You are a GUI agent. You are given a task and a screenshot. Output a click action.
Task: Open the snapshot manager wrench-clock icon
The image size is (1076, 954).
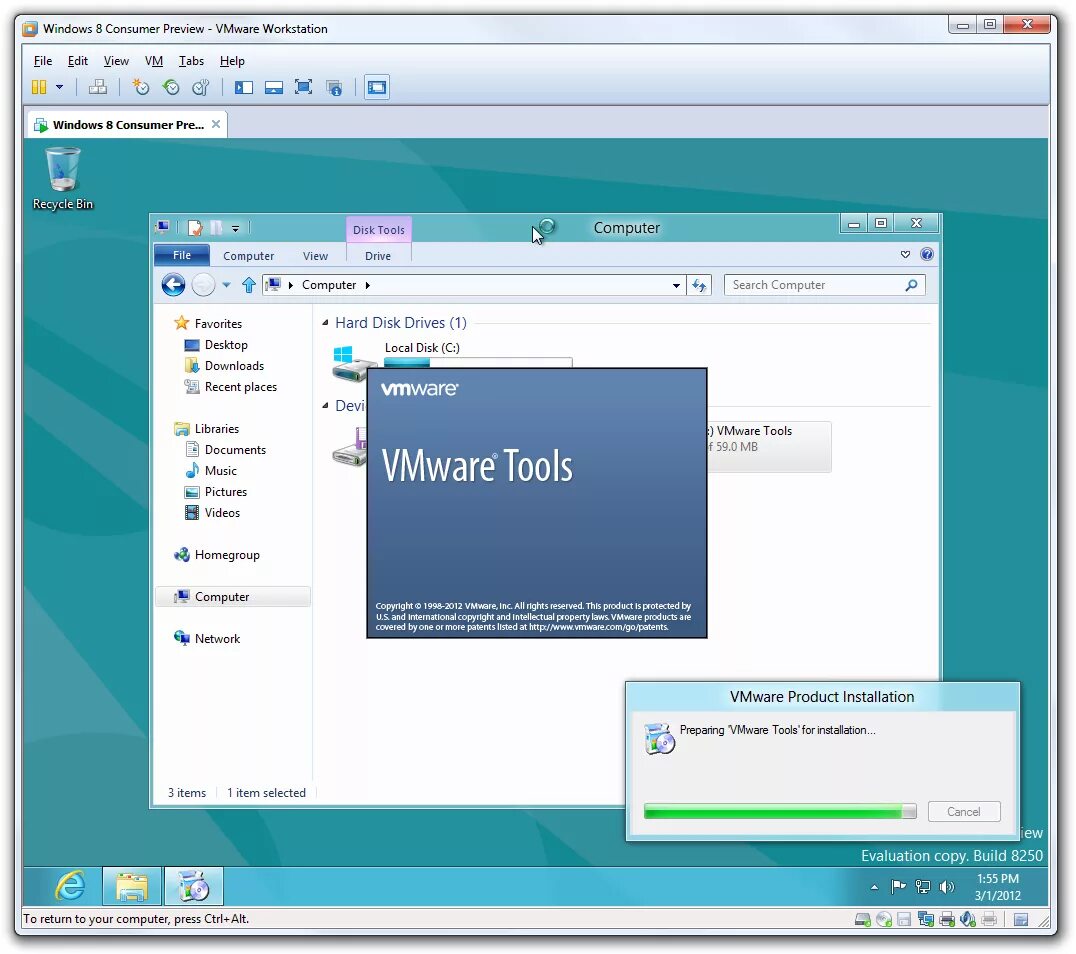click(200, 87)
